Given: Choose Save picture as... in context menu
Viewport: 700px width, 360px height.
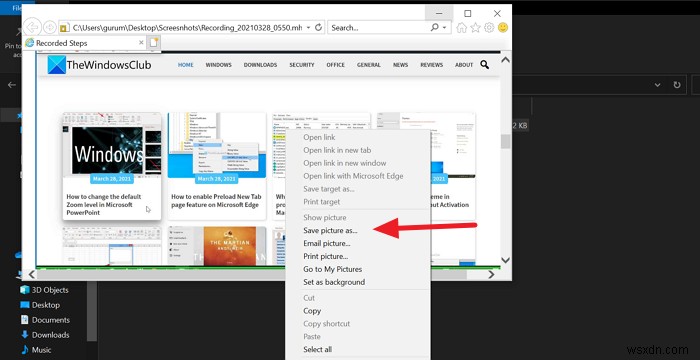Looking at the screenshot, I should point(330,230).
